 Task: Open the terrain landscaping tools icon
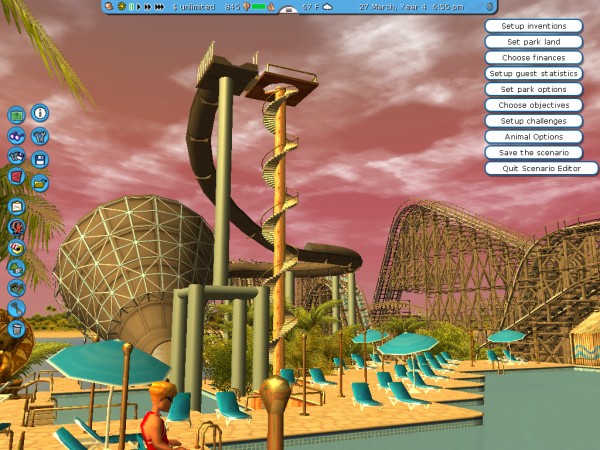(16, 288)
